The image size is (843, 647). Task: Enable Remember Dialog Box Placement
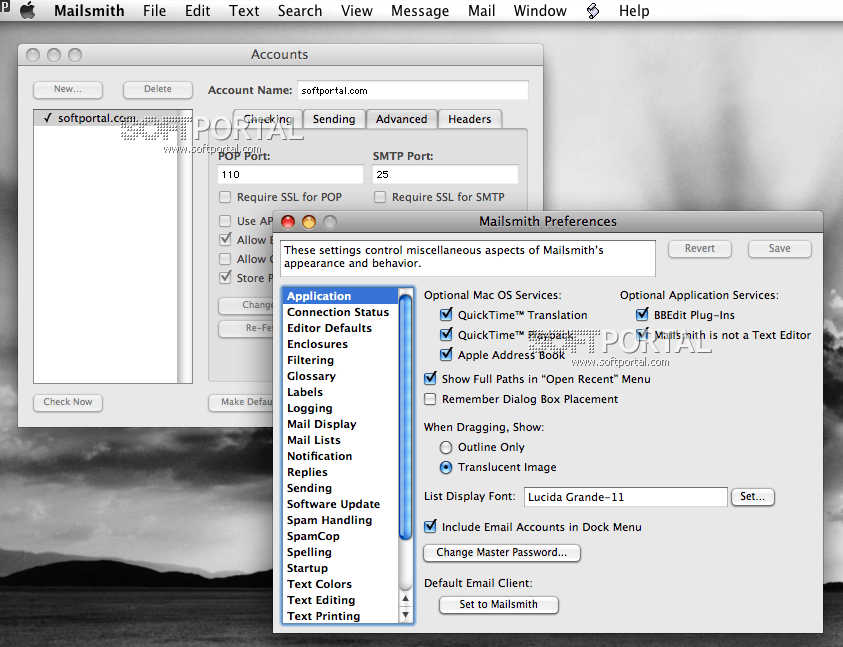coord(430,399)
